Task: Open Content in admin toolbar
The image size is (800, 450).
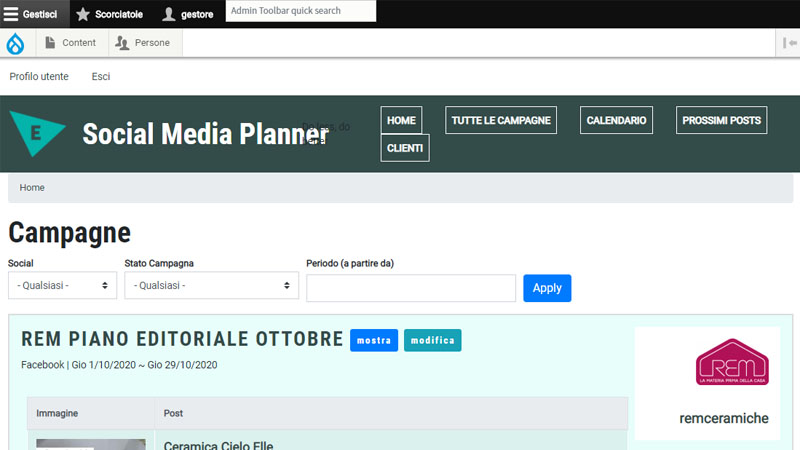Action: [x=70, y=43]
